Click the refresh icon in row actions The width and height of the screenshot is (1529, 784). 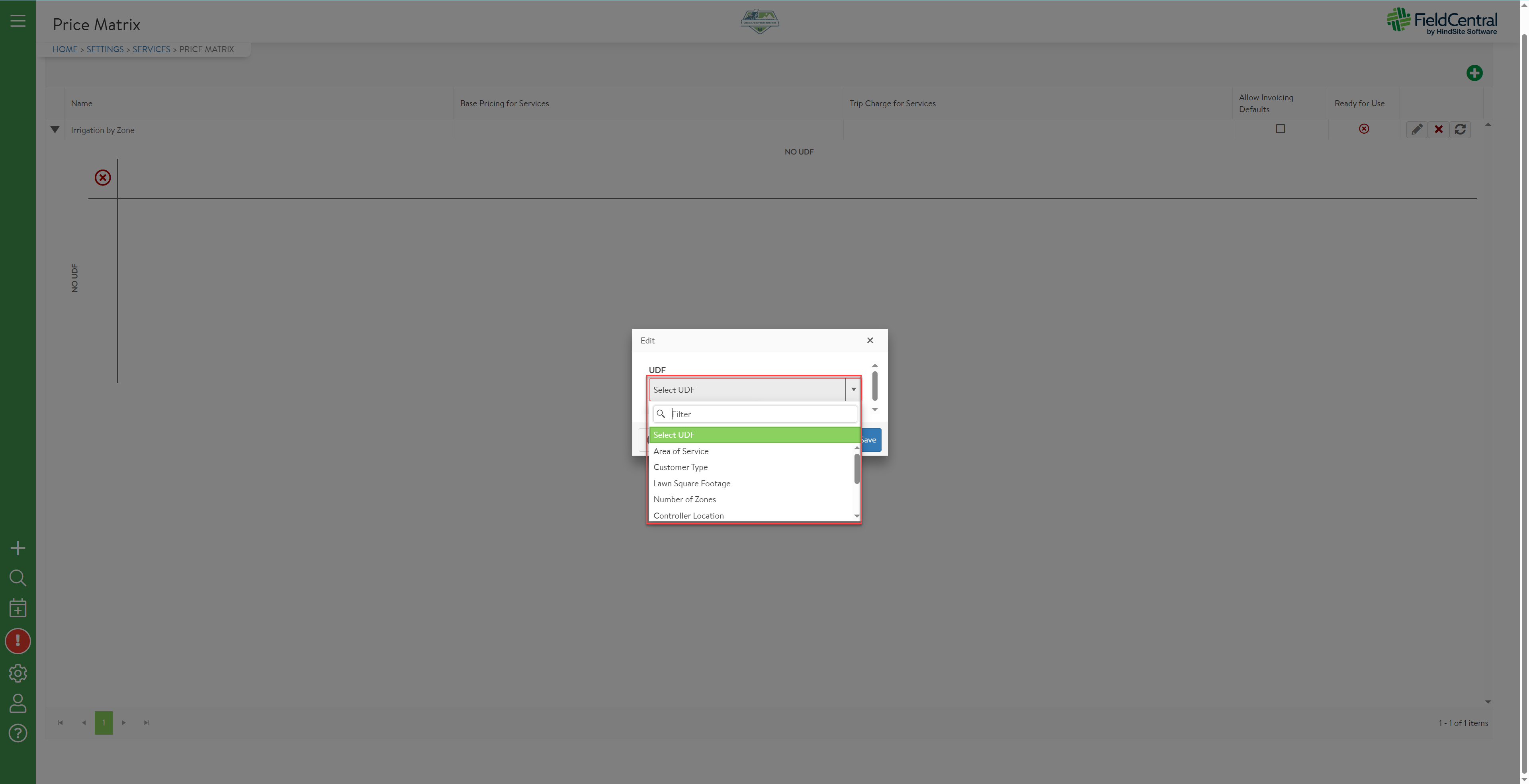(x=1460, y=129)
